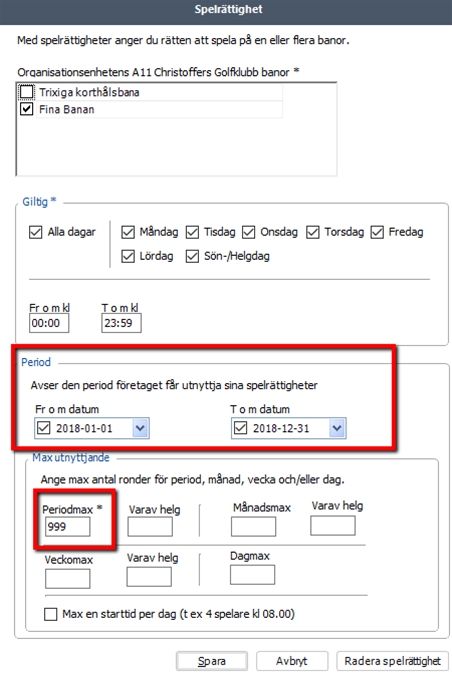Toggle the Lördag checkbox

coord(128,256)
